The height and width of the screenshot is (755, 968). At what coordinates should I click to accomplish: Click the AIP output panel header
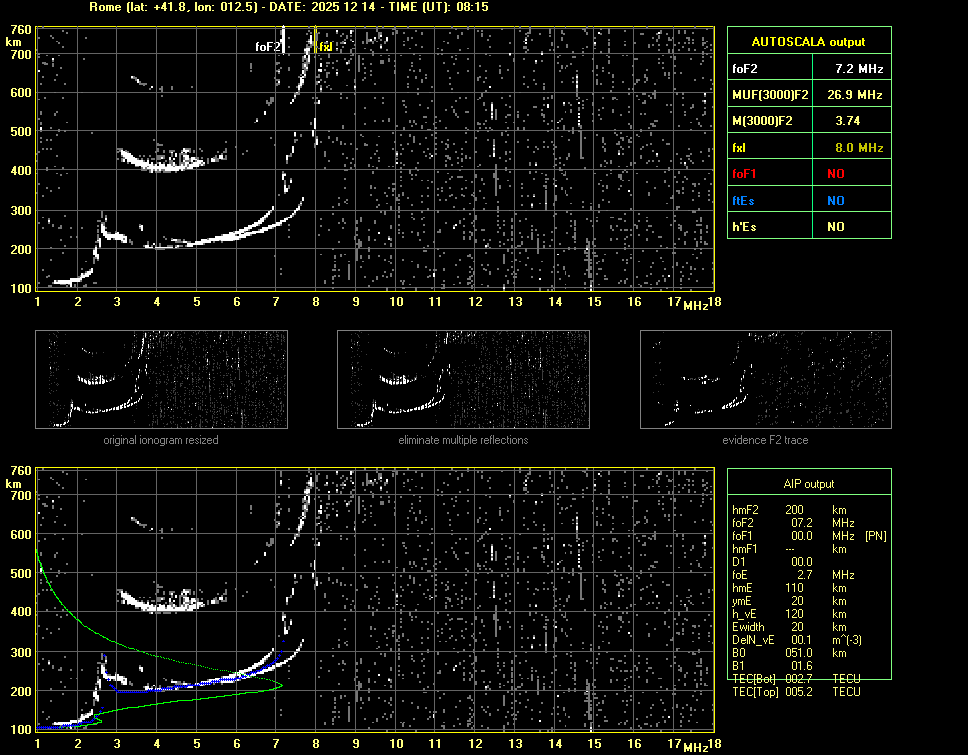click(808, 484)
